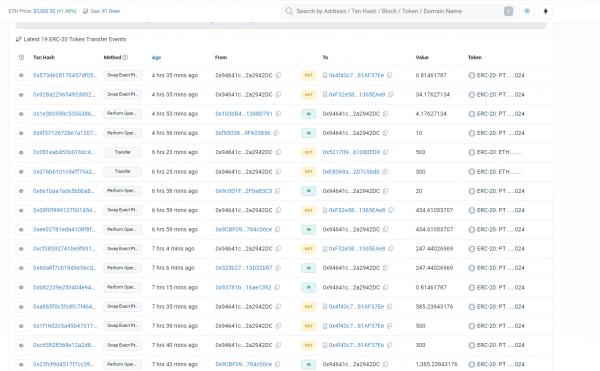Copy To address in the 34.17627134 value row
This screenshot has width=600, height=371.
pyautogui.click(x=391, y=94)
